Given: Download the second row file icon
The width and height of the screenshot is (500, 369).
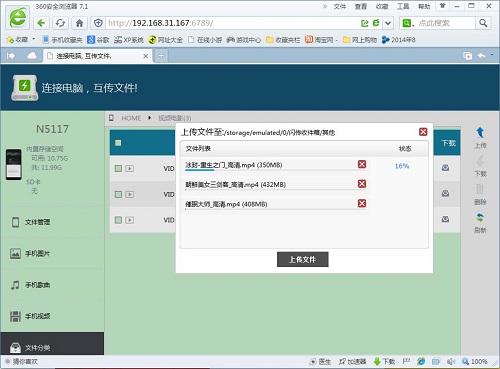Looking at the screenshot, I should click(x=445, y=193).
